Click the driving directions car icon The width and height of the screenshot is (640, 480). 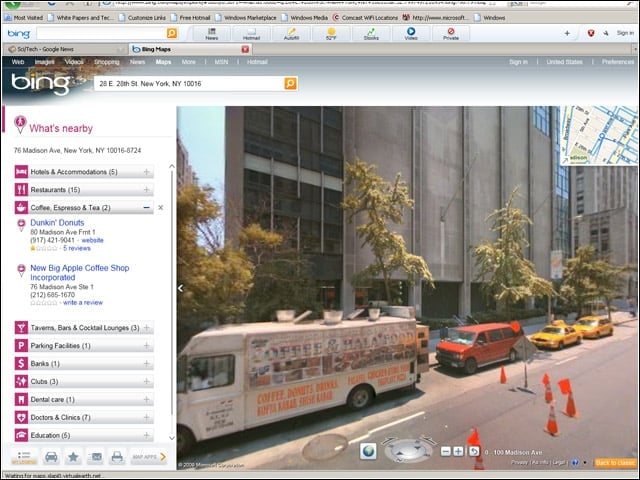tap(51, 457)
